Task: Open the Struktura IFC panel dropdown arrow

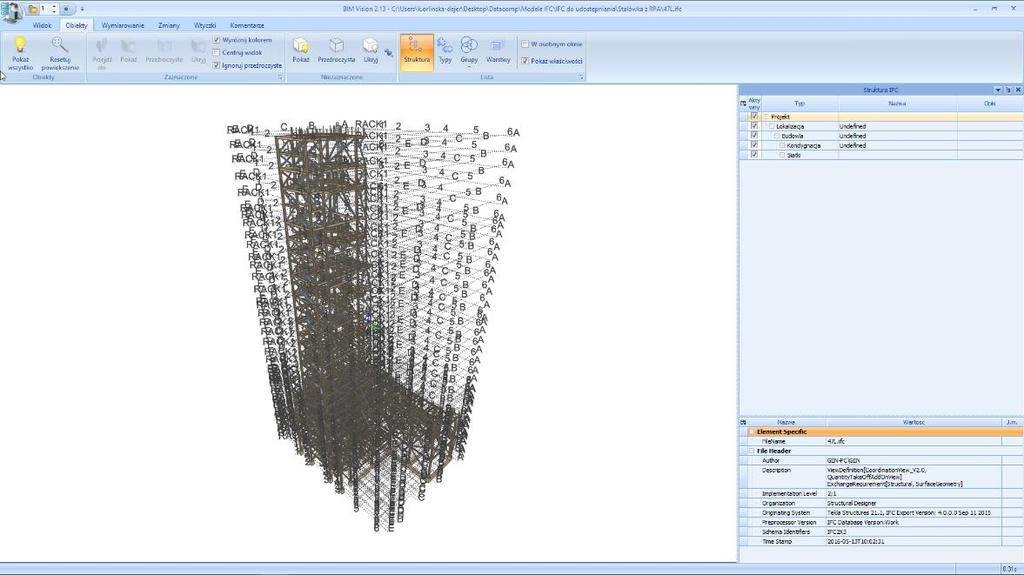Action: (998, 90)
